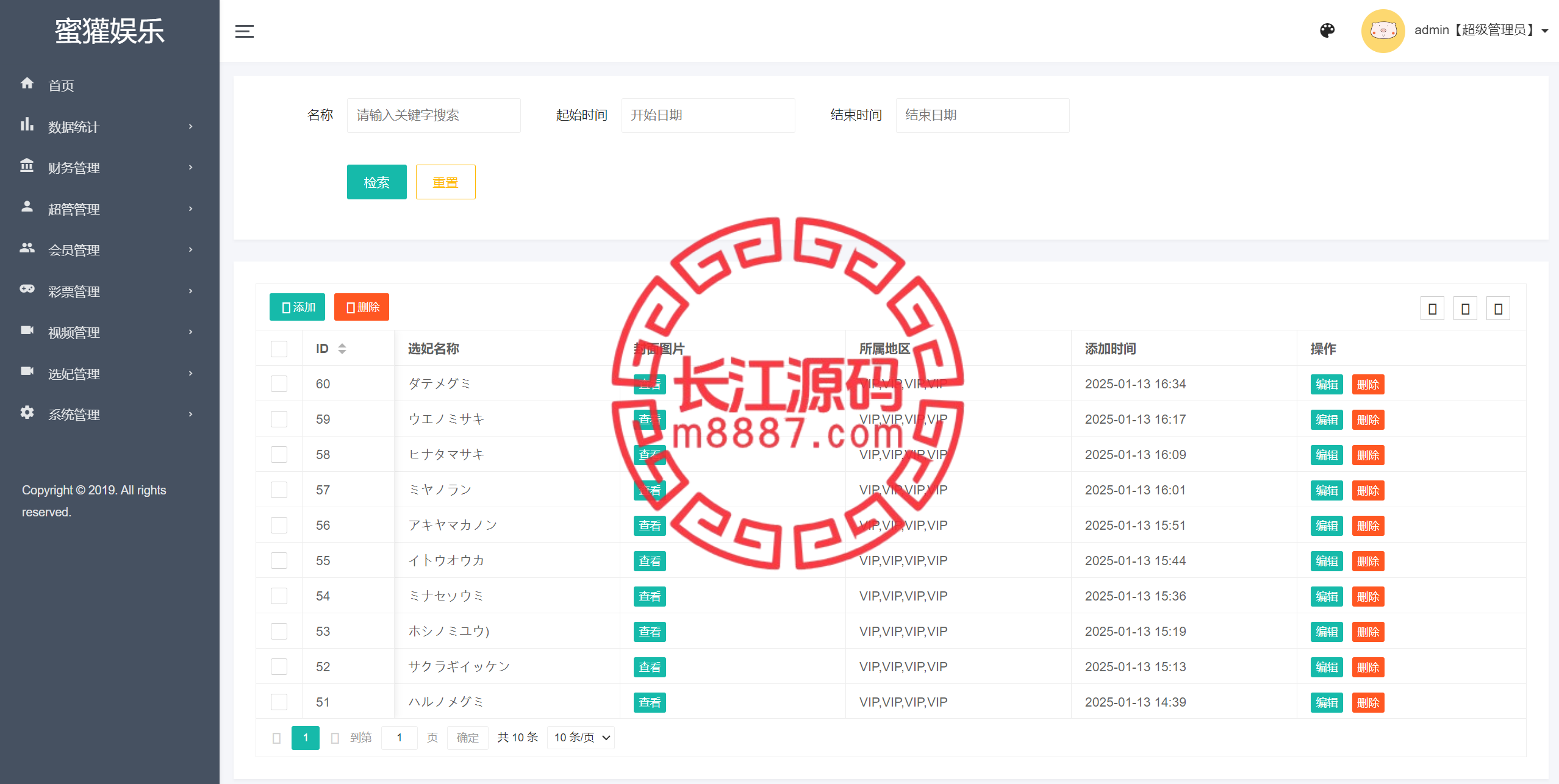1559x784 pixels.
Task: Click 查看 cover image for row ID 51
Action: coord(650,702)
